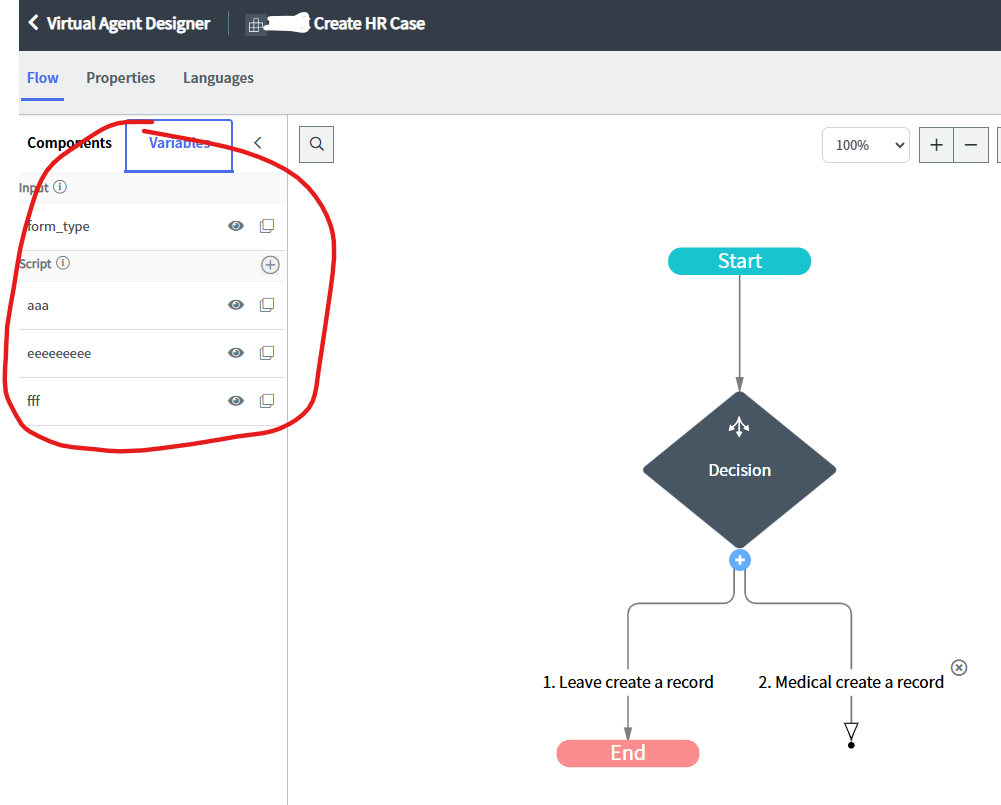This screenshot has width=1001, height=805.
Task: Click the info icon next to Input
Action: click(x=59, y=186)
